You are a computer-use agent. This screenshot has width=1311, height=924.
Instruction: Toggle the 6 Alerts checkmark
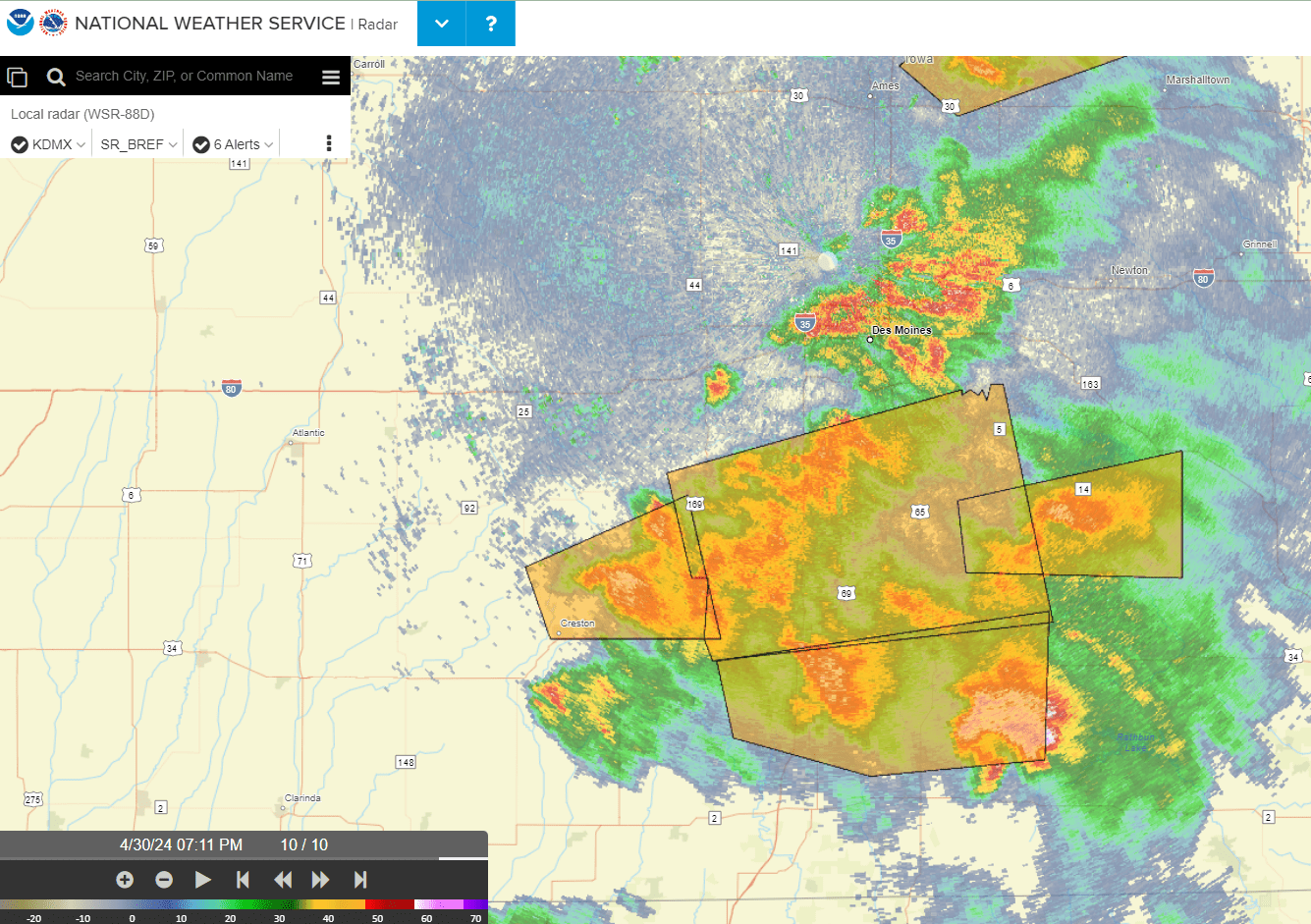[x=201, y=144]
